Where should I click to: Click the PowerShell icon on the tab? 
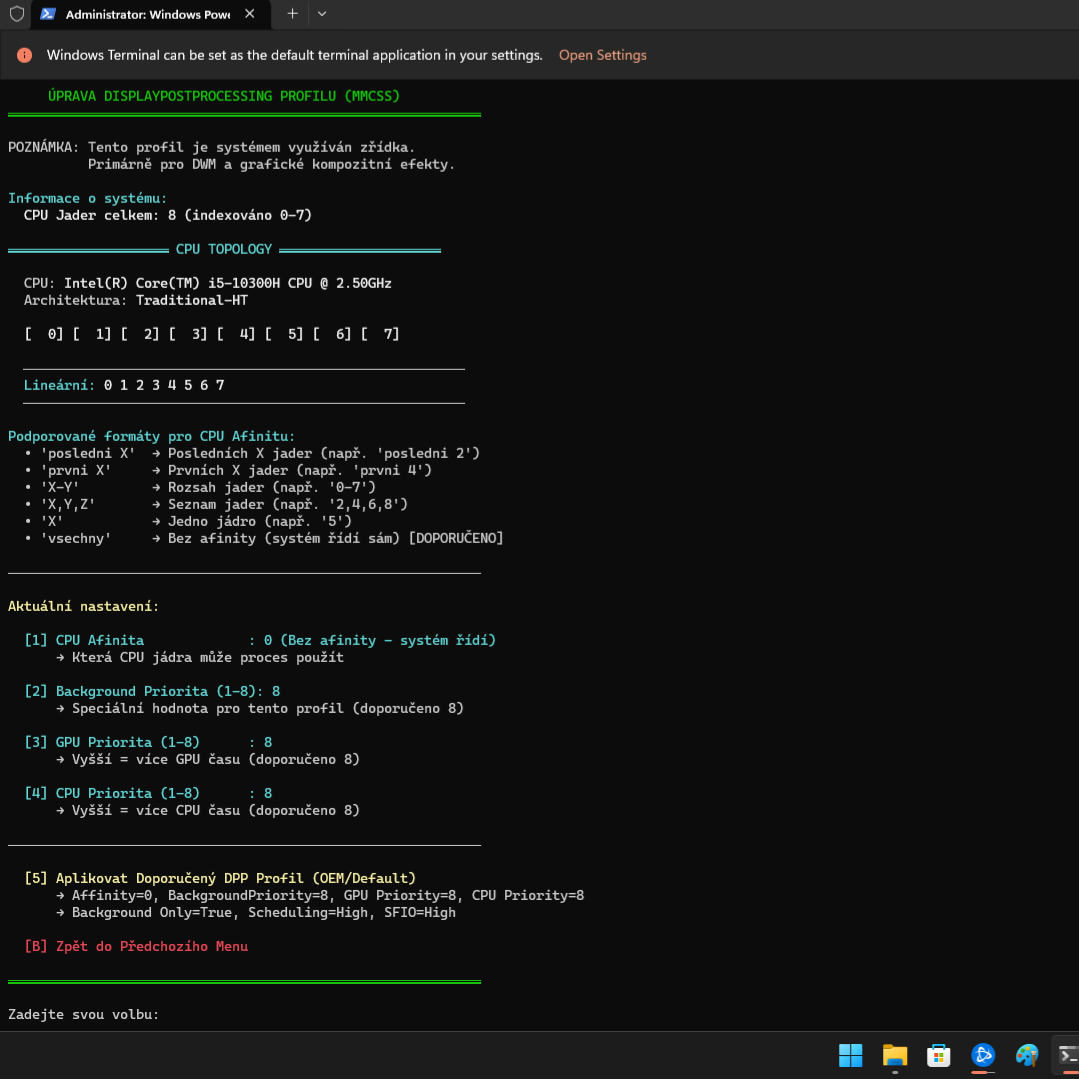(47, 14)
